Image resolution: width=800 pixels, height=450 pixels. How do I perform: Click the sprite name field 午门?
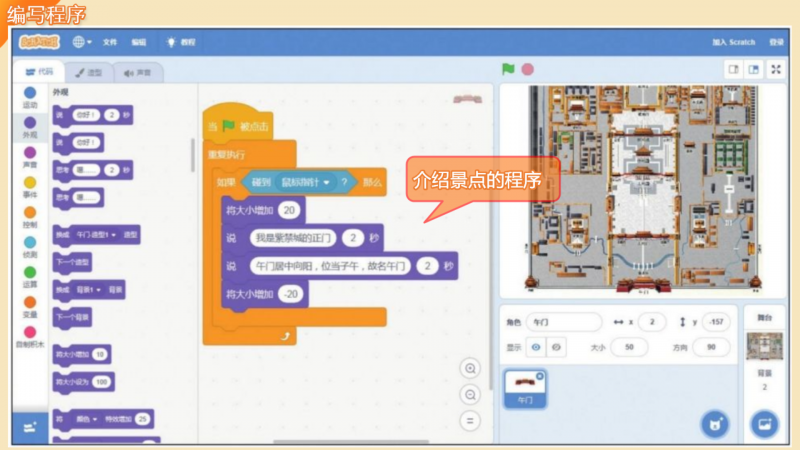tap(564, 322)
